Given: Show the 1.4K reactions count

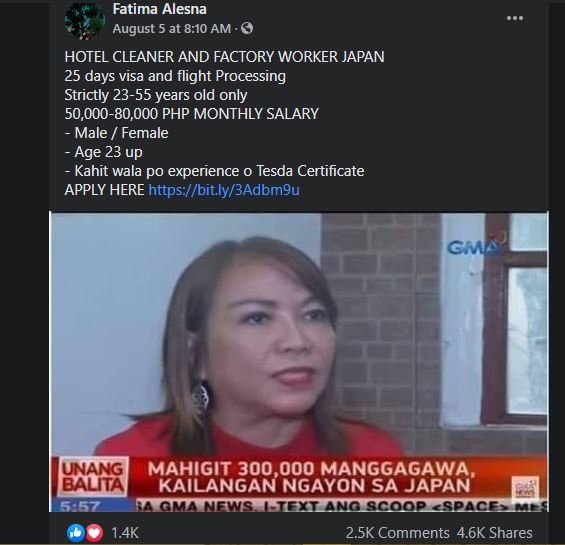Looking at the screenshot, I should click(x=125, y=533).
